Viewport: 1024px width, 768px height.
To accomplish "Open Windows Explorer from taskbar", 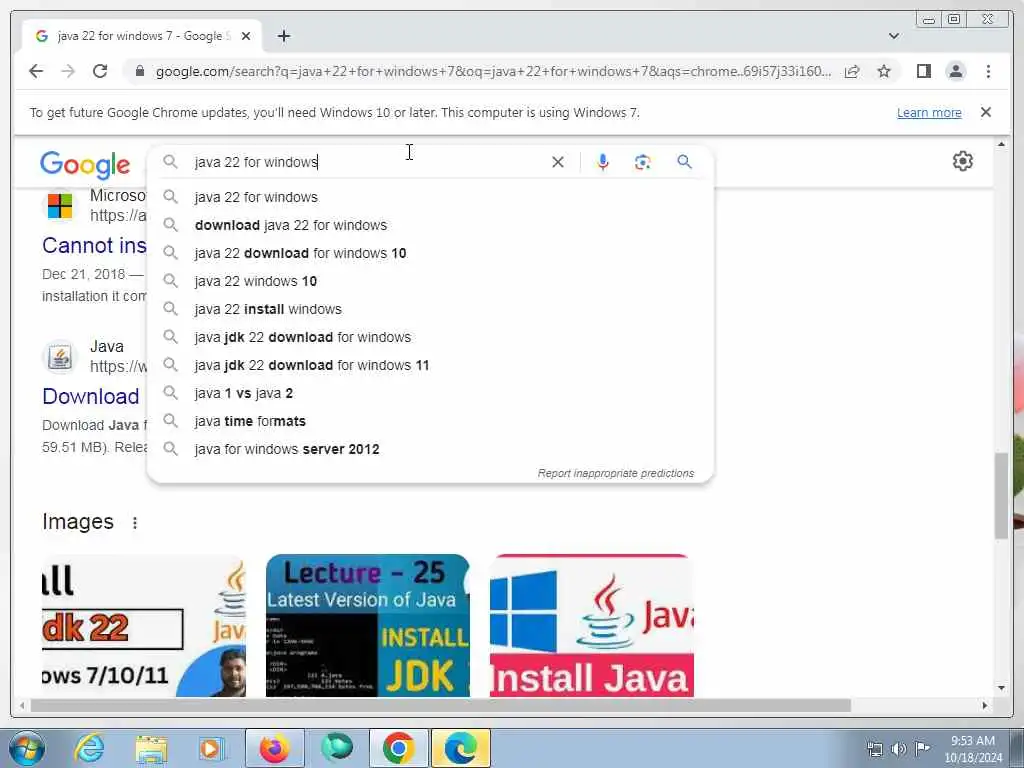I will 151,748.
